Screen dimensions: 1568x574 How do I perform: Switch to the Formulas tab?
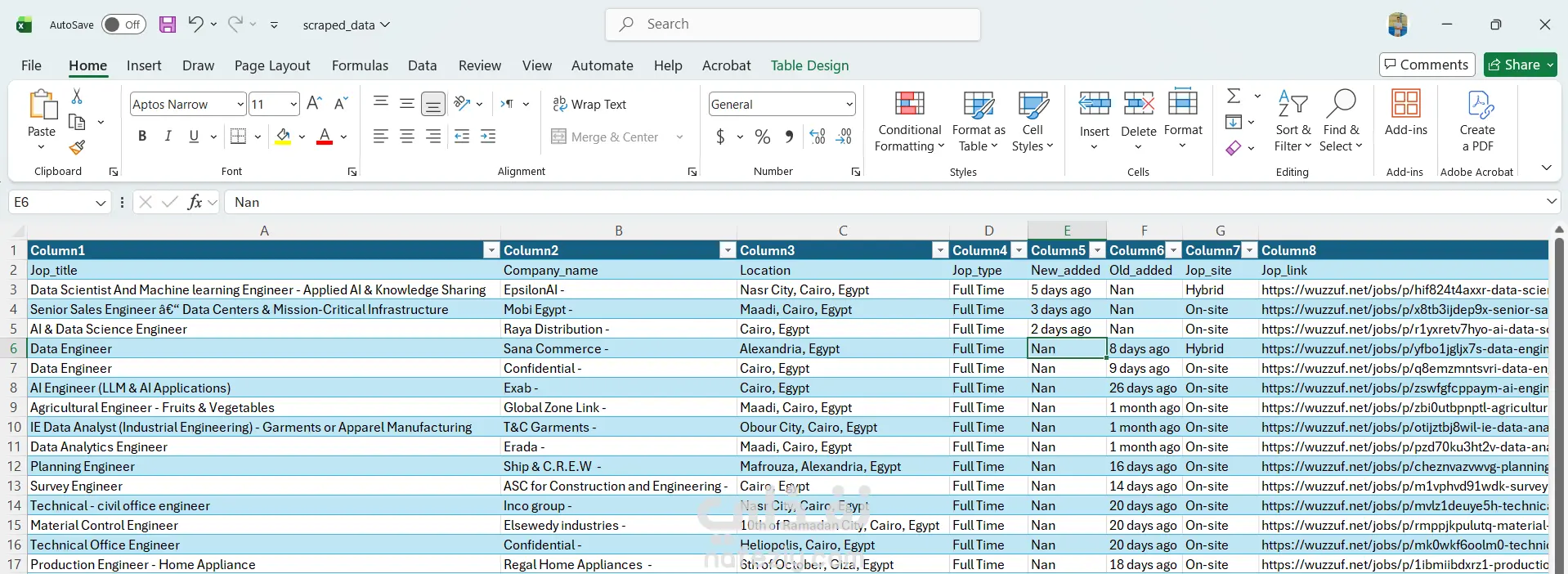tap(360, 65)
